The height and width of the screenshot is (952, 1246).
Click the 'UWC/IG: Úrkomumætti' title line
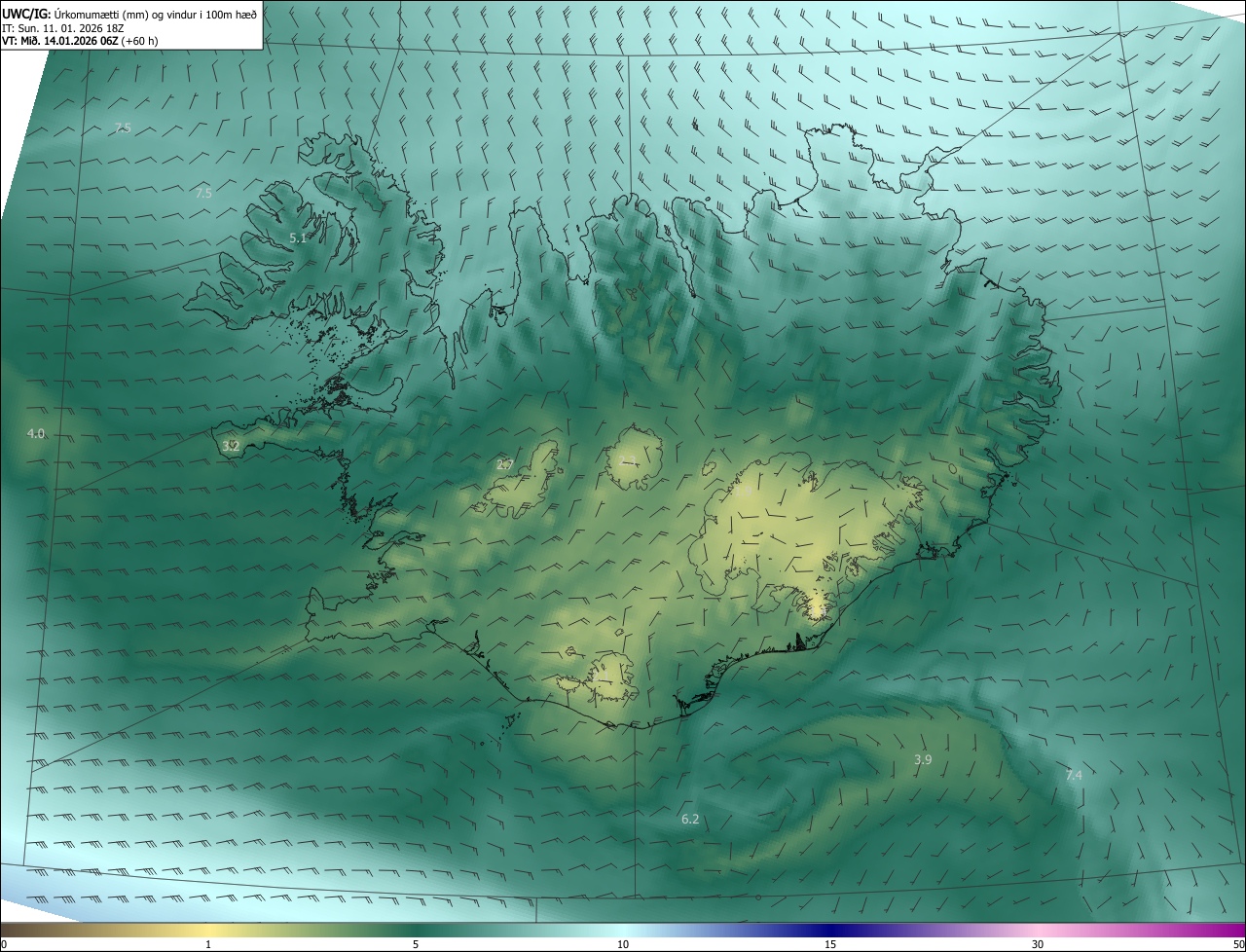(129, 14)
